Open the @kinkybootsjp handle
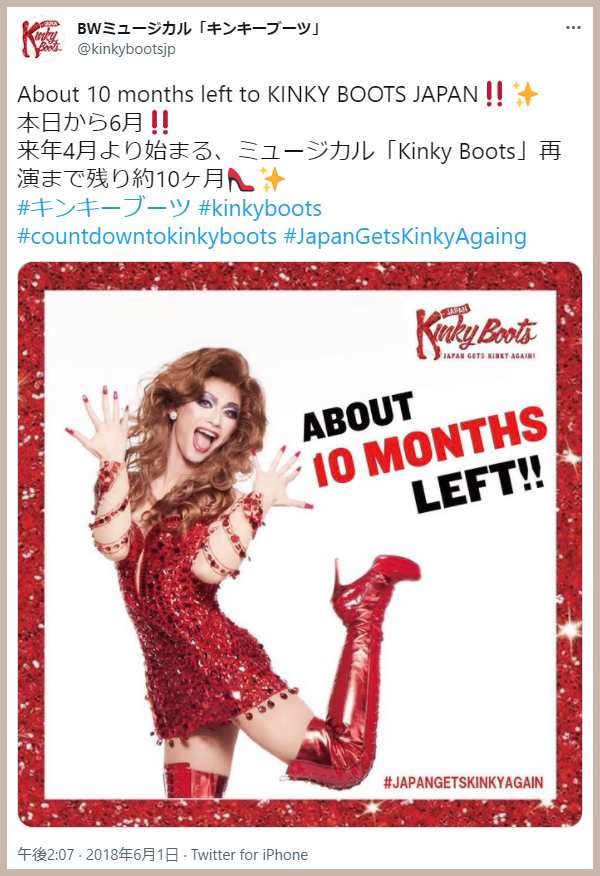Image resolution: width=600 pixels, height=876 pixels. click(x=126, y=49)
